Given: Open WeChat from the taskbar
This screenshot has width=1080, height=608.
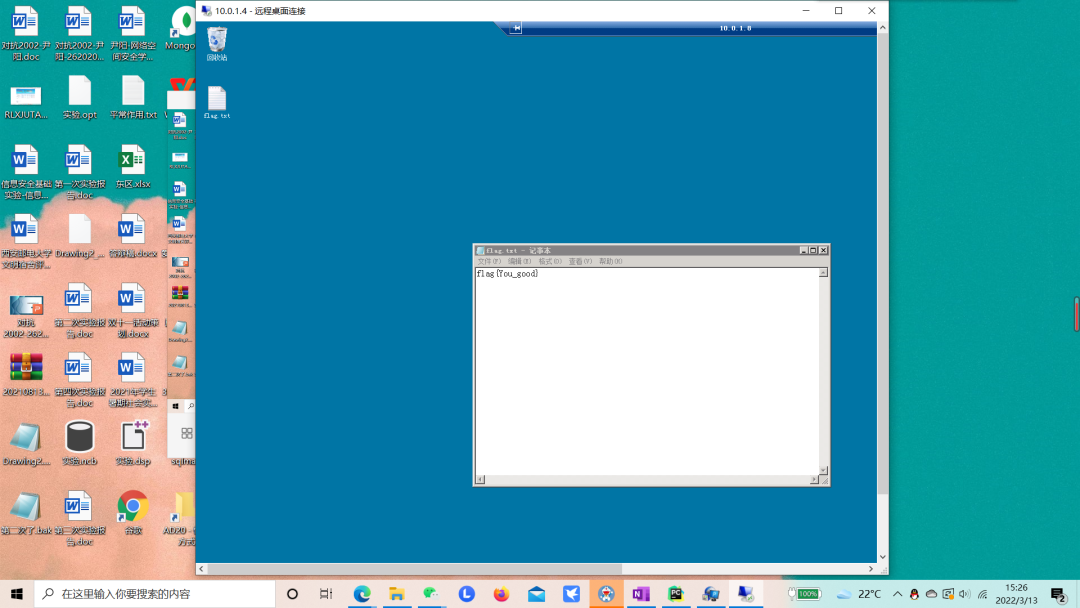Looking at the screenshot, I should (431, 594).
